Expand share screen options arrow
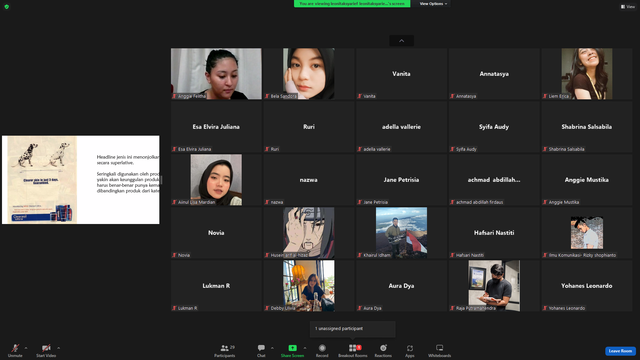This screenshot has height=360, width=640. coord(304,348)
